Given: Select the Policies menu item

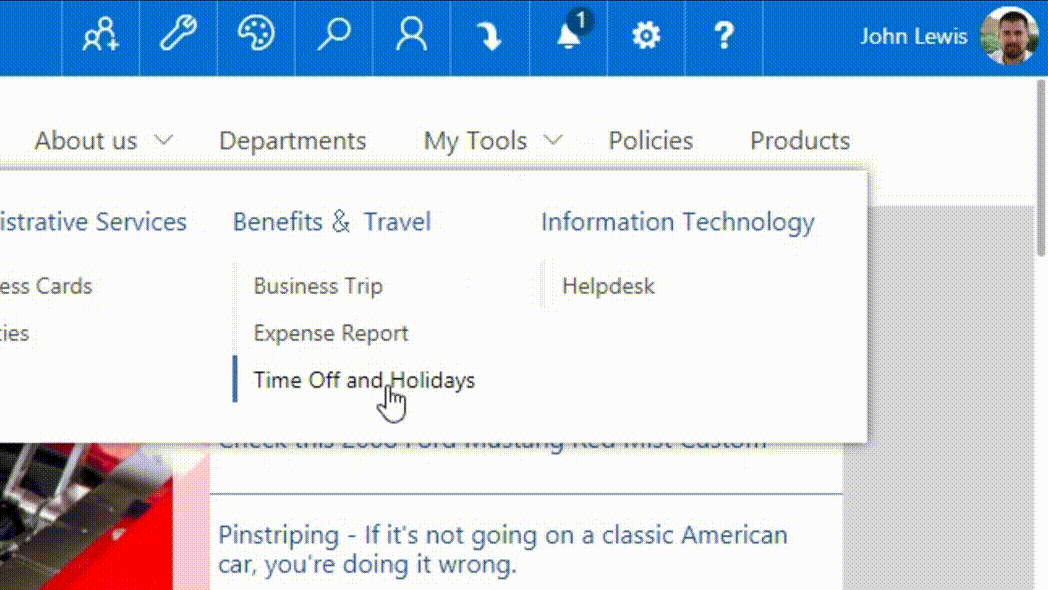Looking at the screenshot, I should point(650,140).
